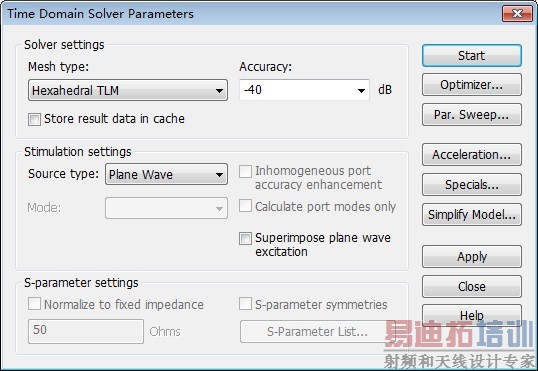Click the impedance Ohms input field
This screenshot has height=371, width=538.
coord(86,331)
